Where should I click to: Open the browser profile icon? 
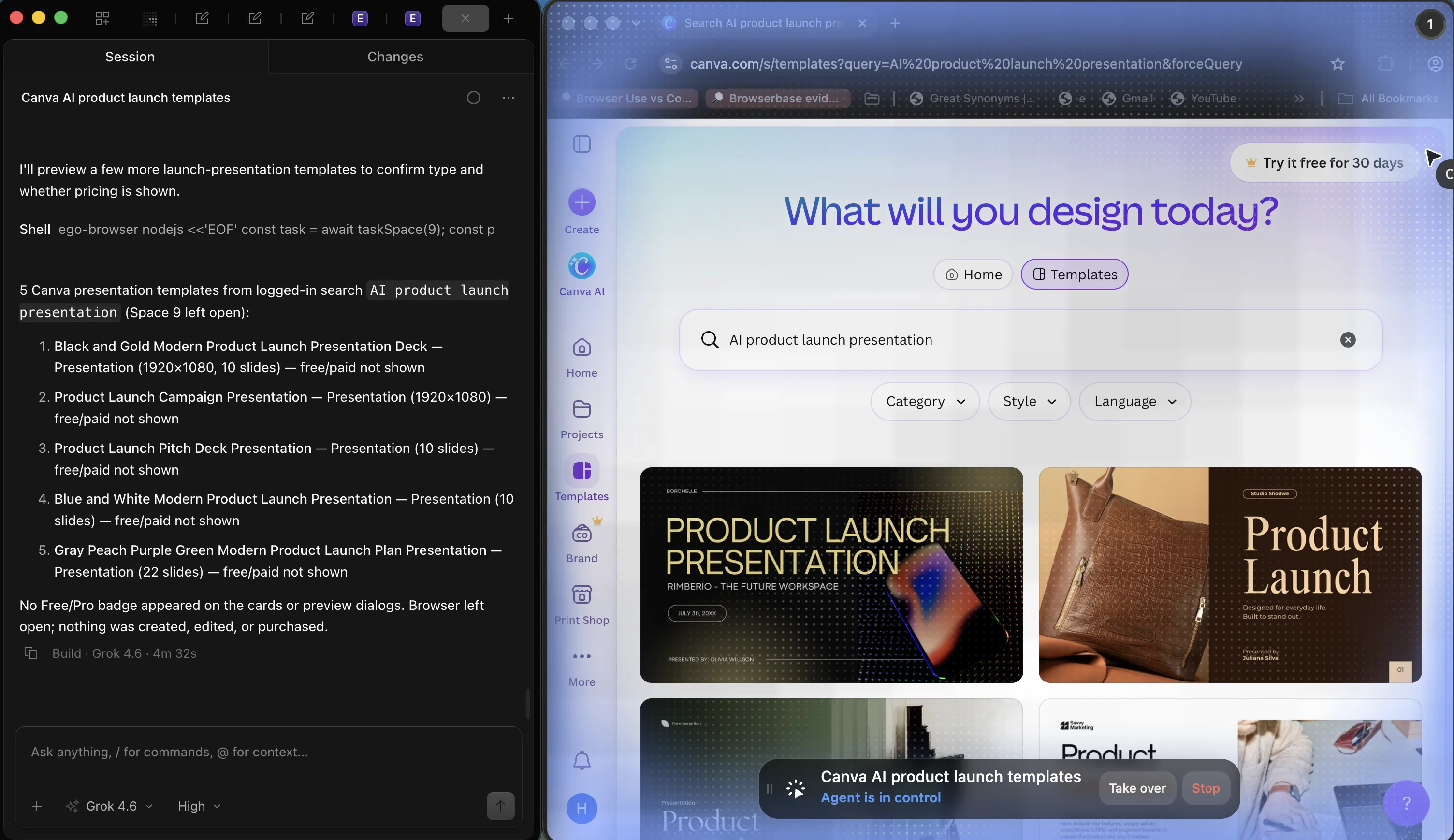(x=1436, y=64)
